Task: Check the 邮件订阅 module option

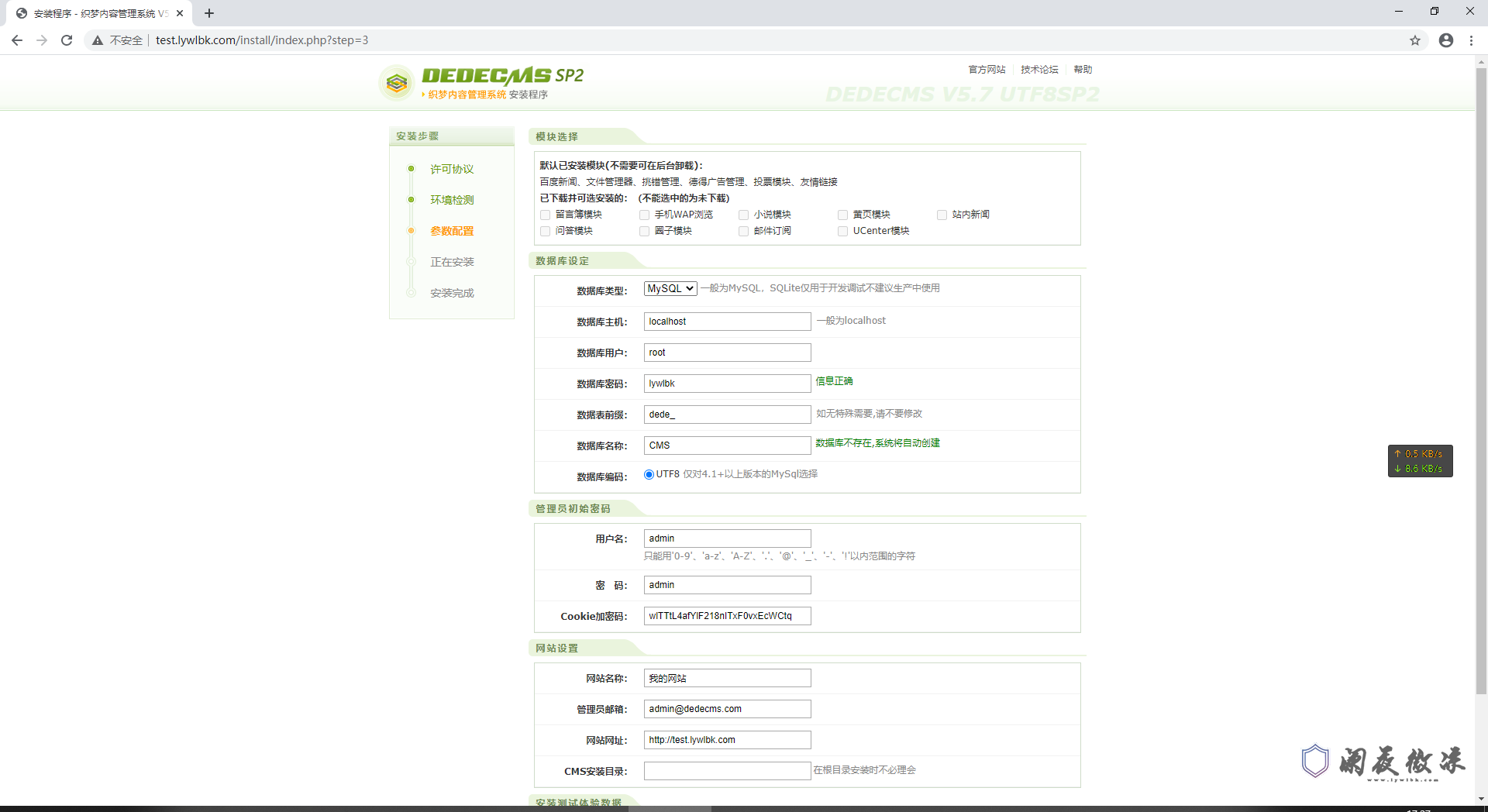Action: [743, 231]
